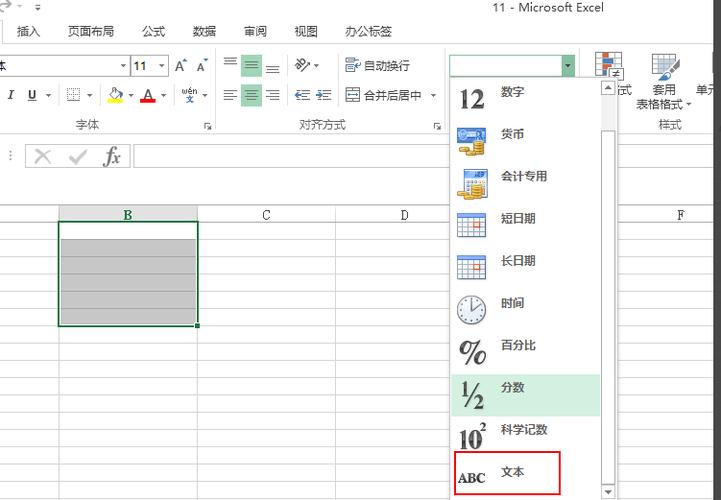
Task: Pick the 会计专用 accounting format
Action: point(526,184)
